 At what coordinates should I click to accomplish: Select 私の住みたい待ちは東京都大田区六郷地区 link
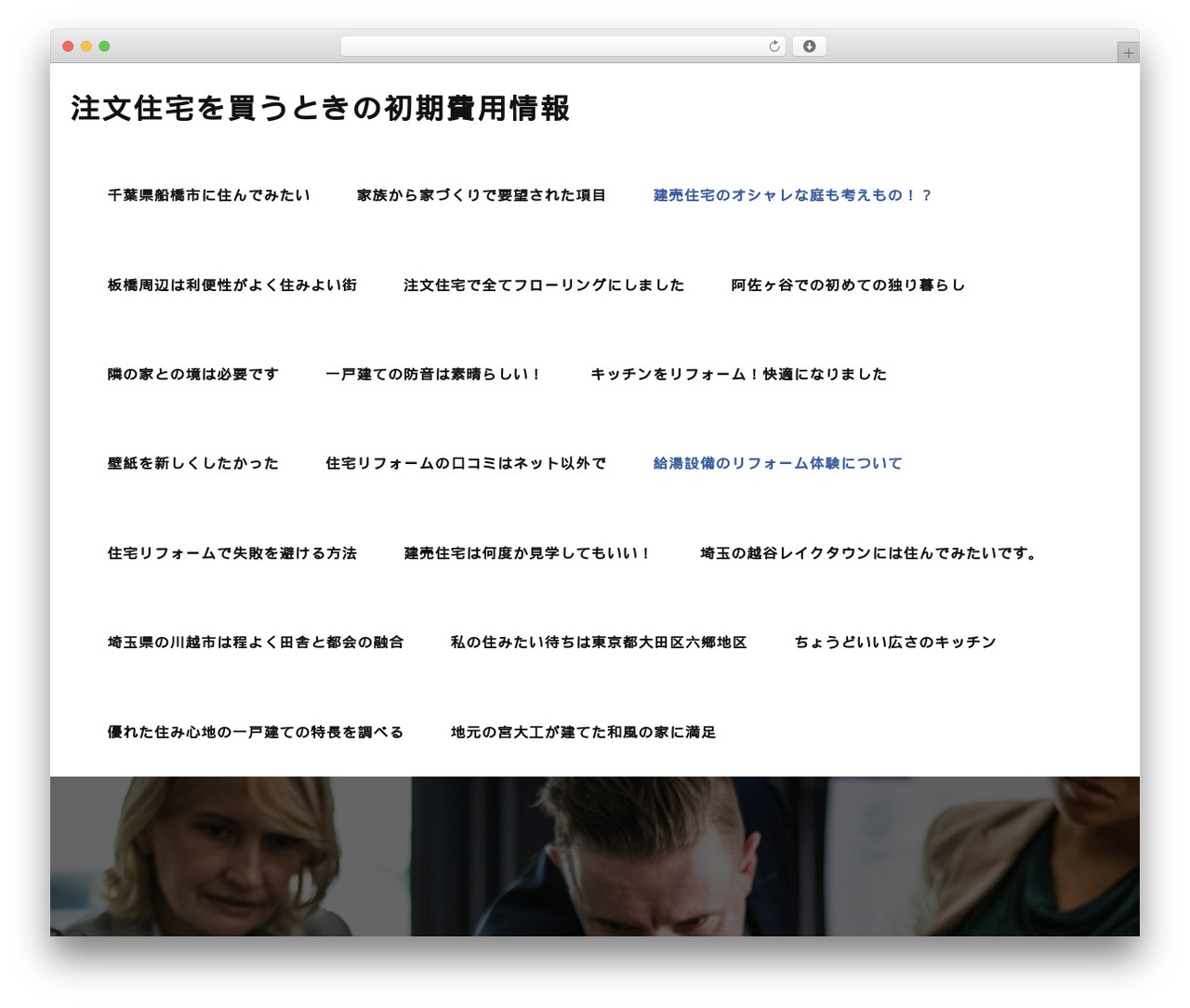[599, 643]
